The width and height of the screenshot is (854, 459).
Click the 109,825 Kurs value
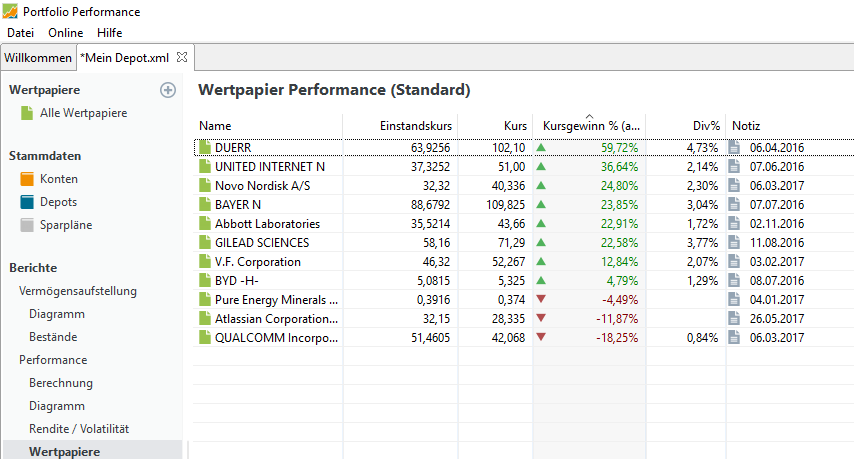point(505,205)
